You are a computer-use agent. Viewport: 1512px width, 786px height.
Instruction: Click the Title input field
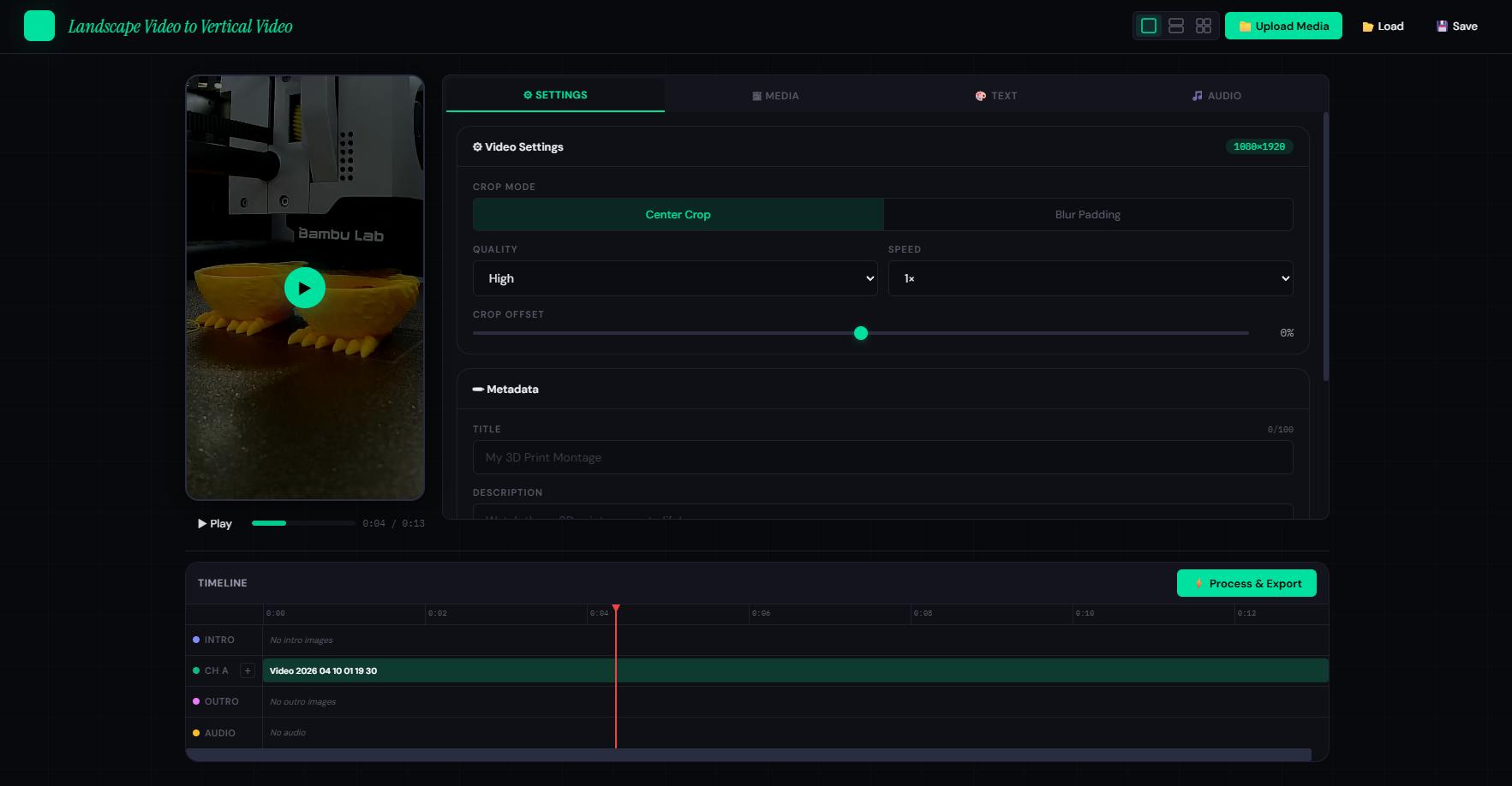tap(883, 457)
